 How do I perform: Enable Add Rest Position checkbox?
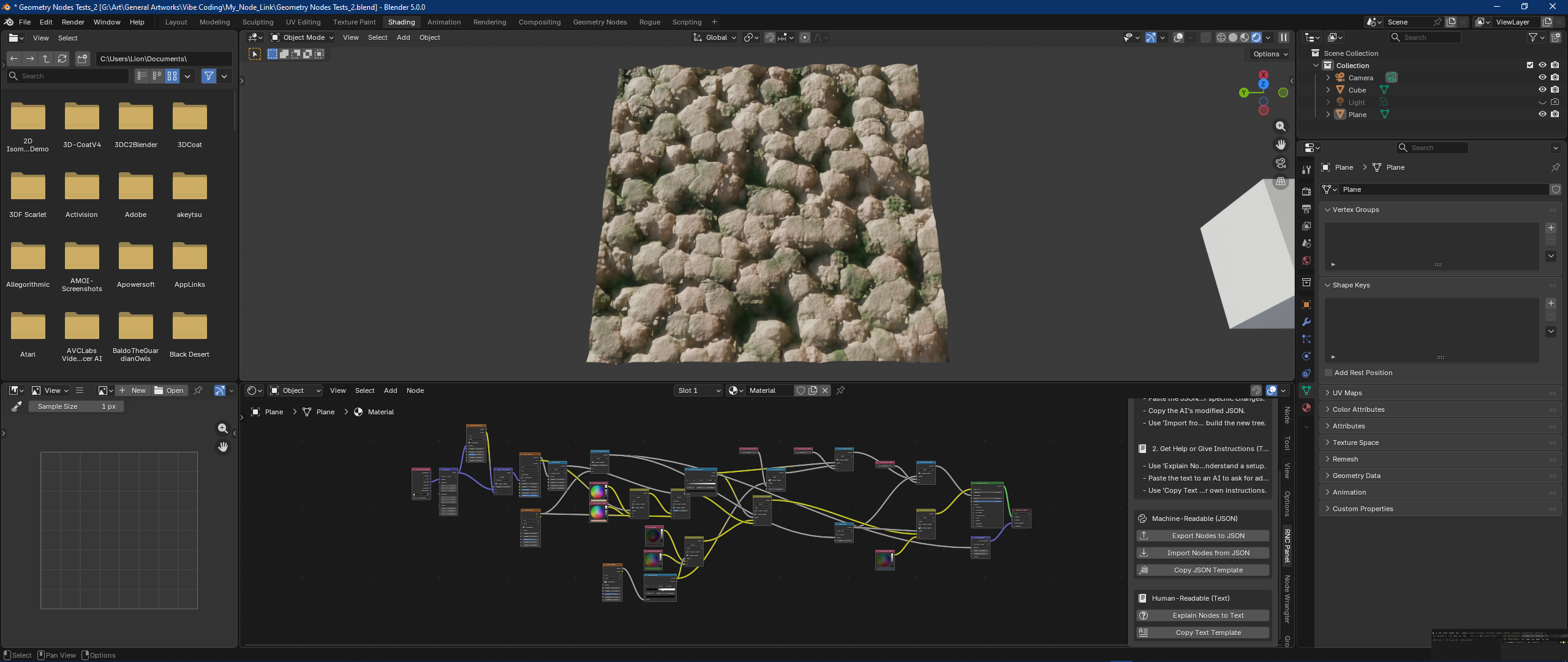coord(1329,373)
